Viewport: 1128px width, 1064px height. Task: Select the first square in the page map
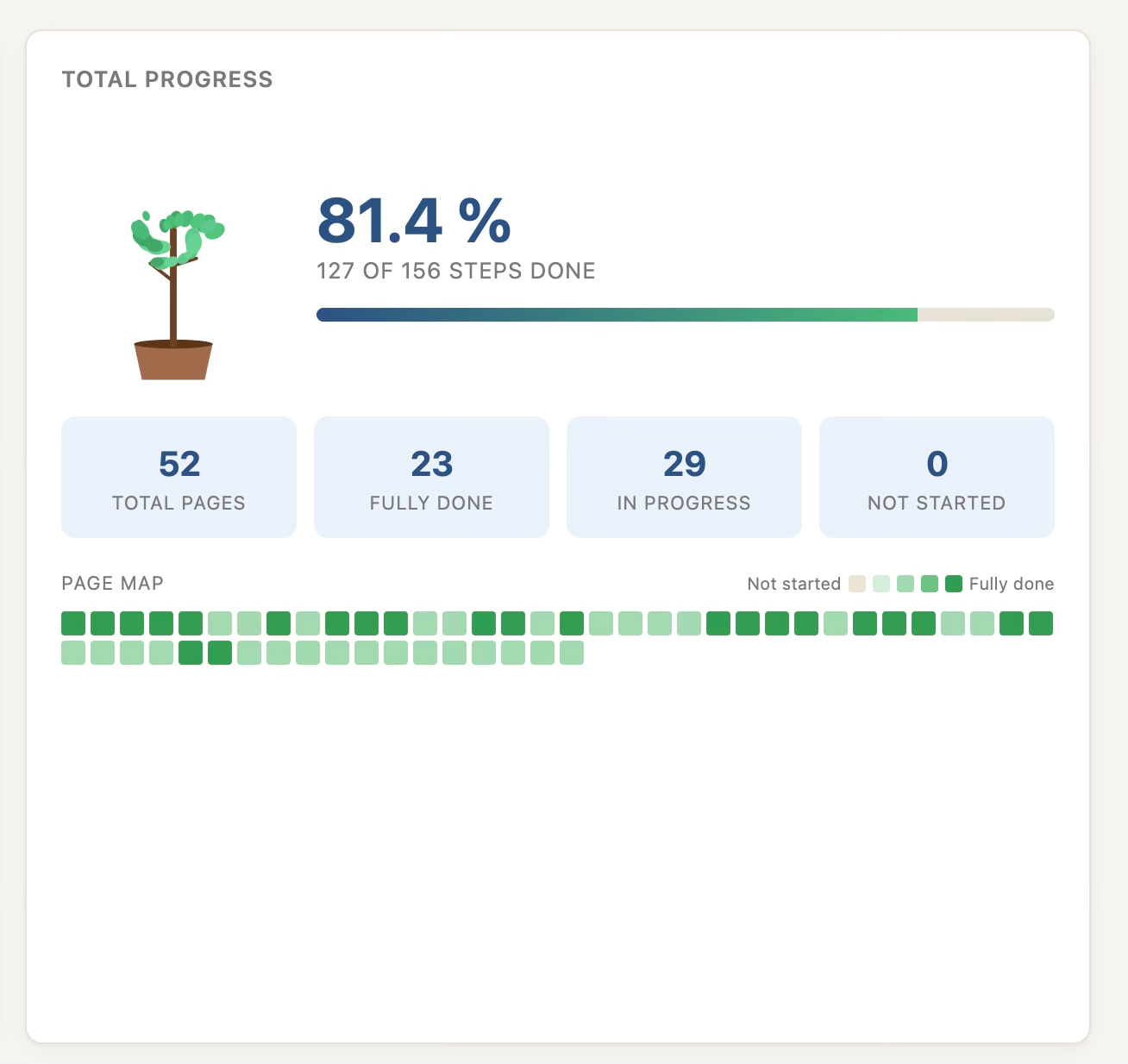[73, 623]
